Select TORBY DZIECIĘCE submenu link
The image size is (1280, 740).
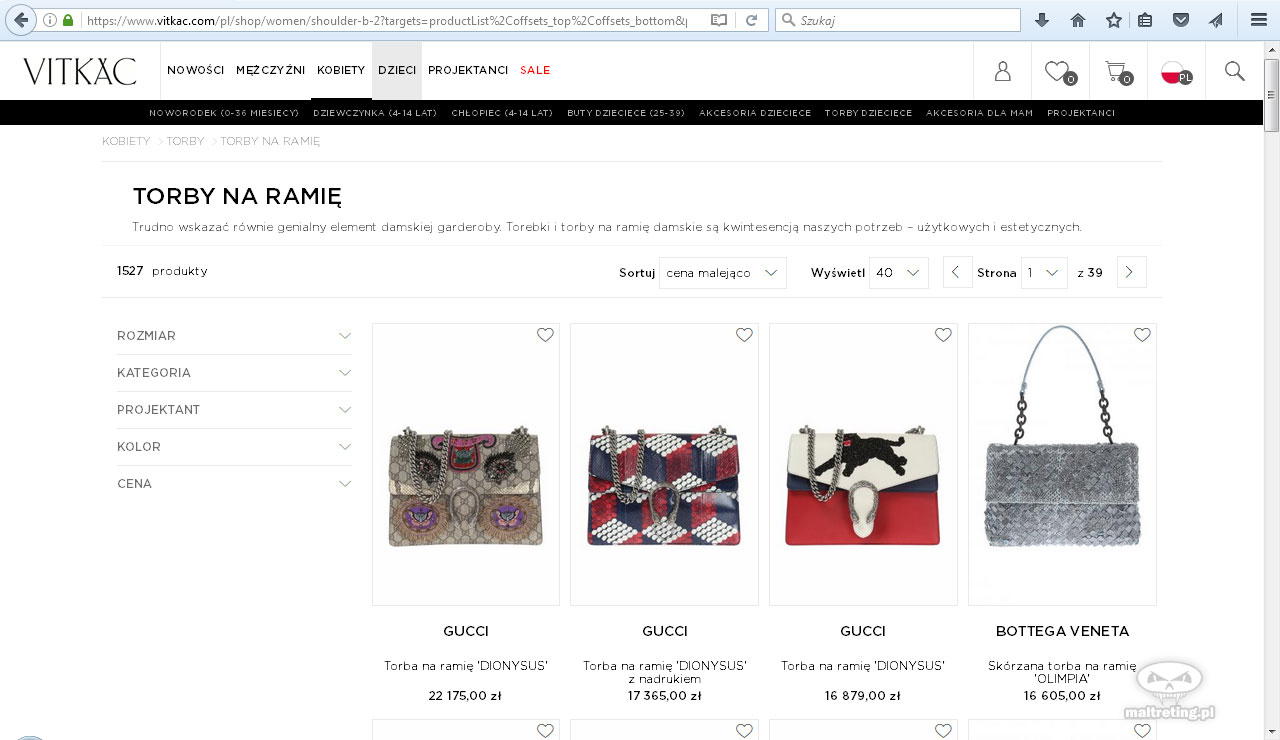click(868, 113)
